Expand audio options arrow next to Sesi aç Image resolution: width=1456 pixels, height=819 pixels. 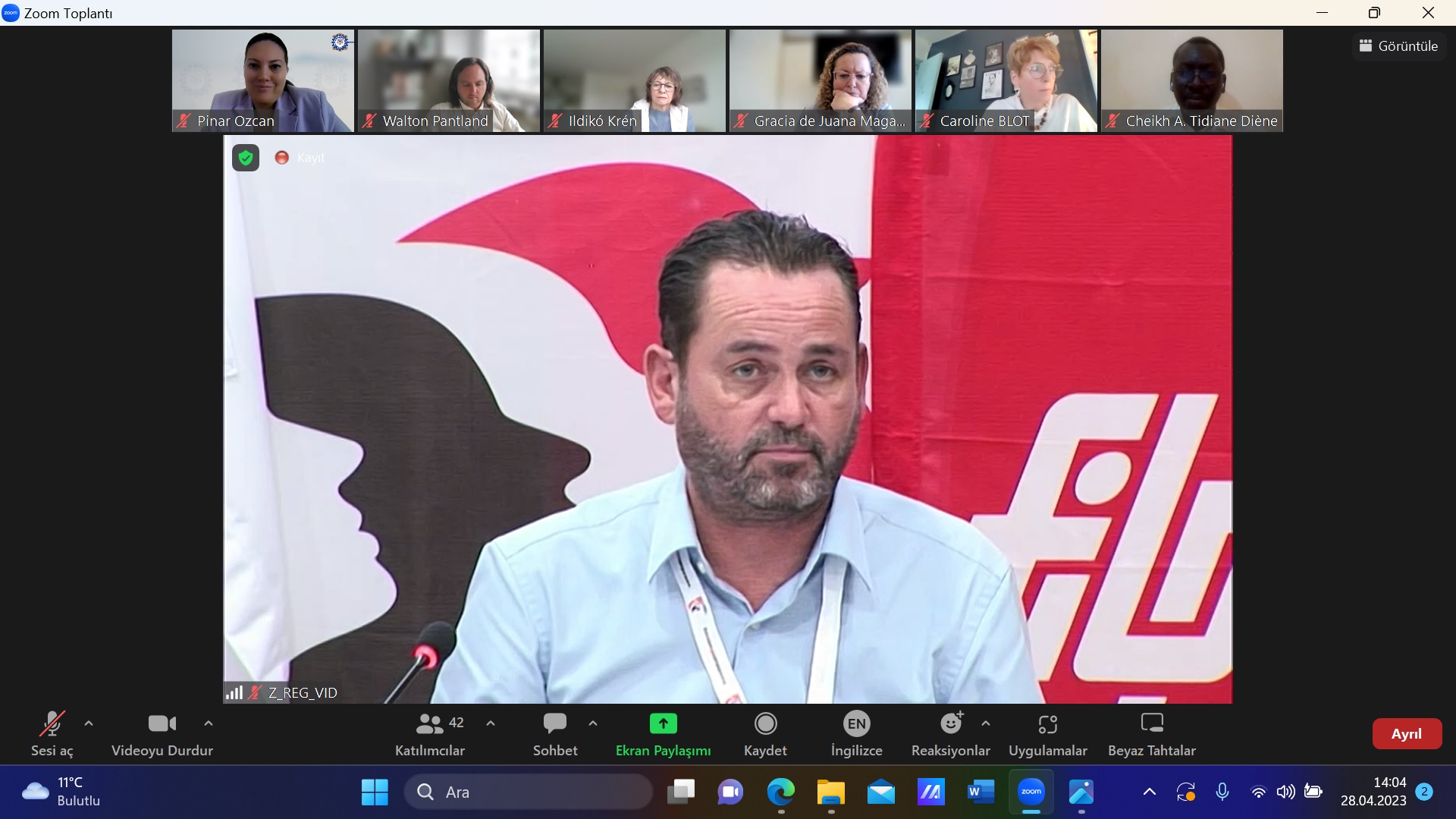[x=89, y=723]
